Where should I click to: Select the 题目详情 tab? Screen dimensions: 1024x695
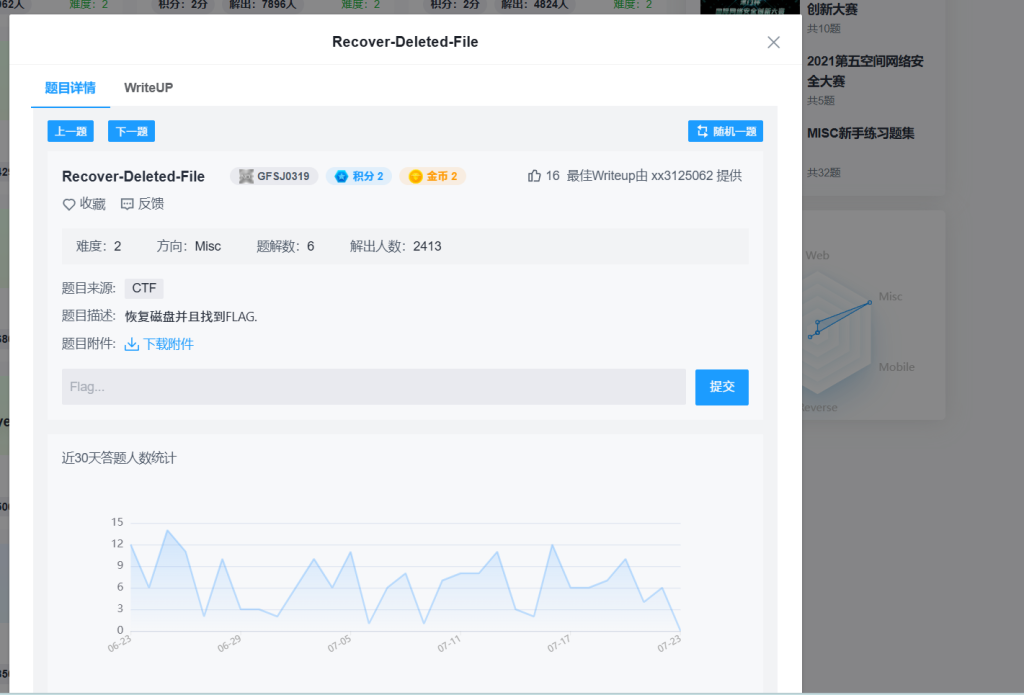(70, 87)
